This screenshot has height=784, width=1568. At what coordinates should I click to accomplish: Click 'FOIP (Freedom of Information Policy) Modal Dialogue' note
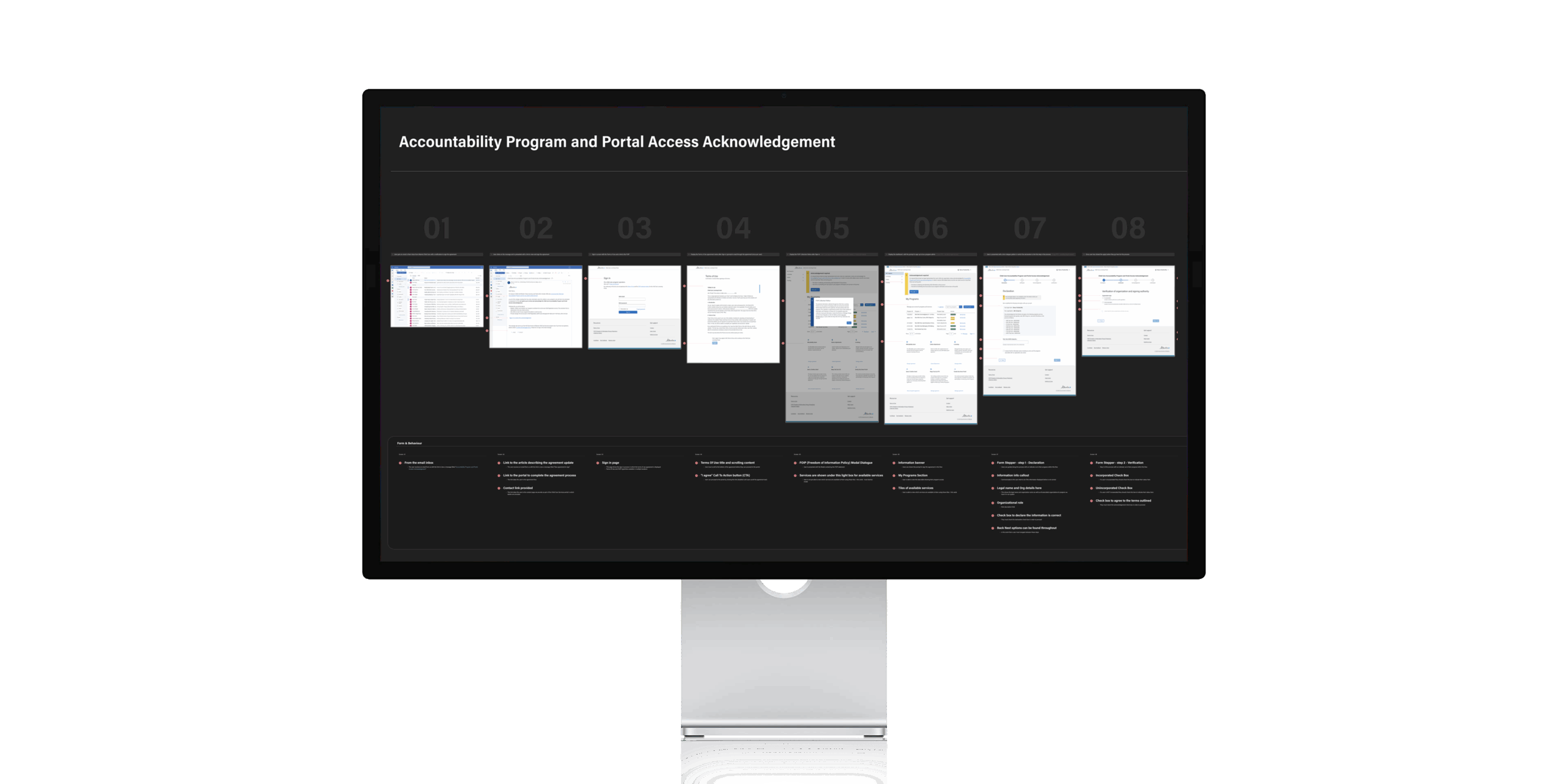(x=836, y=462)
